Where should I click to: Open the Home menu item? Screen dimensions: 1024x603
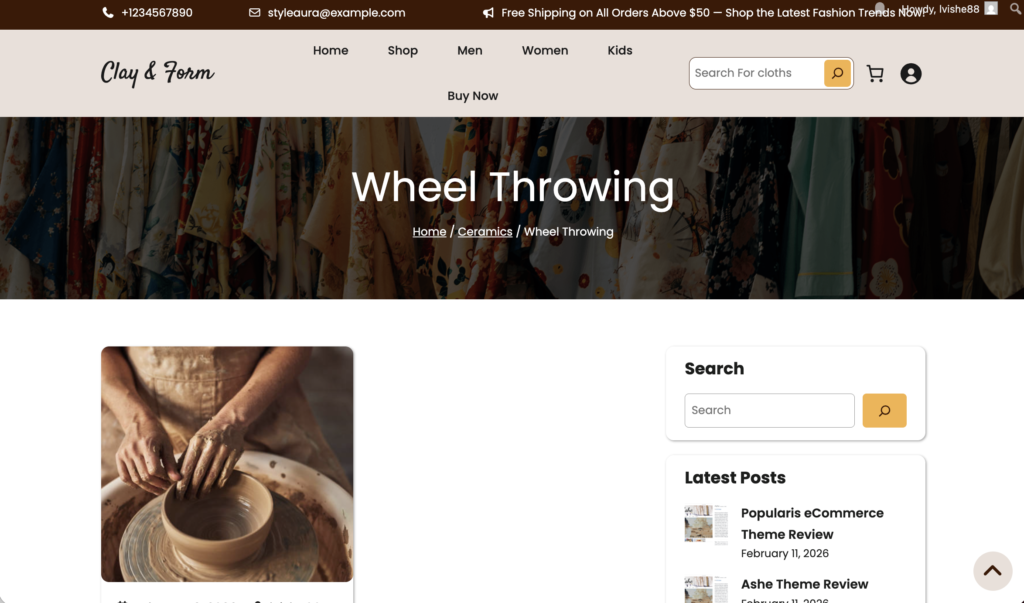coord(330,50)
